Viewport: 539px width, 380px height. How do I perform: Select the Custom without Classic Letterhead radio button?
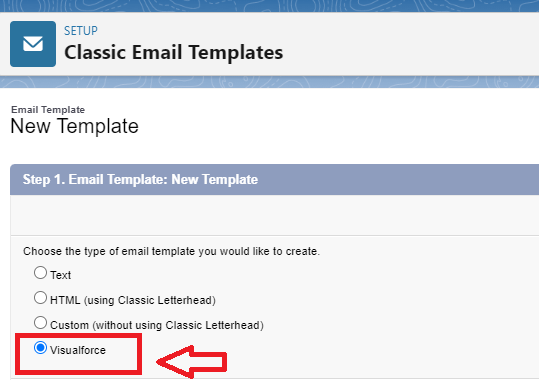point(40,323)
